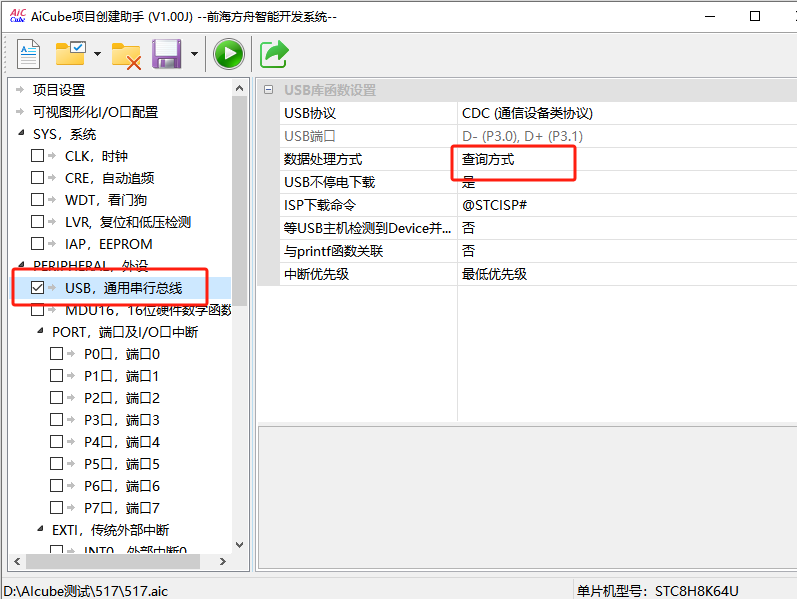Open the dropdown arrow beside save icon
The image size is (797, 599).
(194, 53)
